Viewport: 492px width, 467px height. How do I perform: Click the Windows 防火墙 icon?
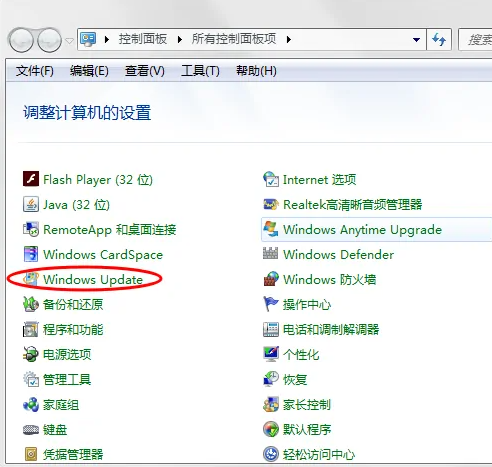tap(271, 279)
